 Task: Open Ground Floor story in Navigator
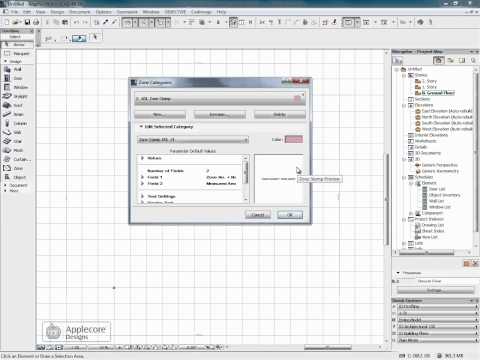[438, 93]
